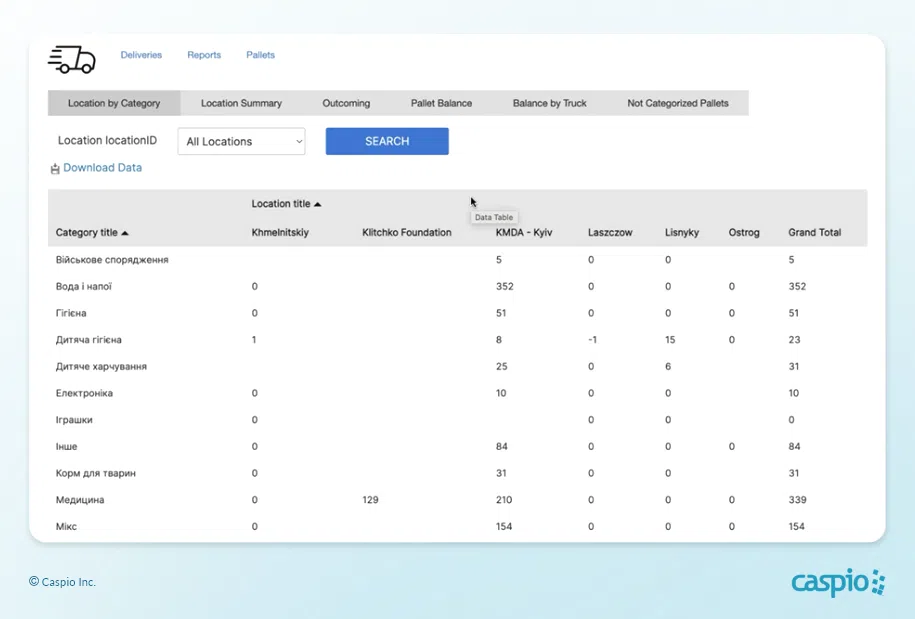Click the Download Data link
The width and height of the screenshot is (915, 619).
102,168
